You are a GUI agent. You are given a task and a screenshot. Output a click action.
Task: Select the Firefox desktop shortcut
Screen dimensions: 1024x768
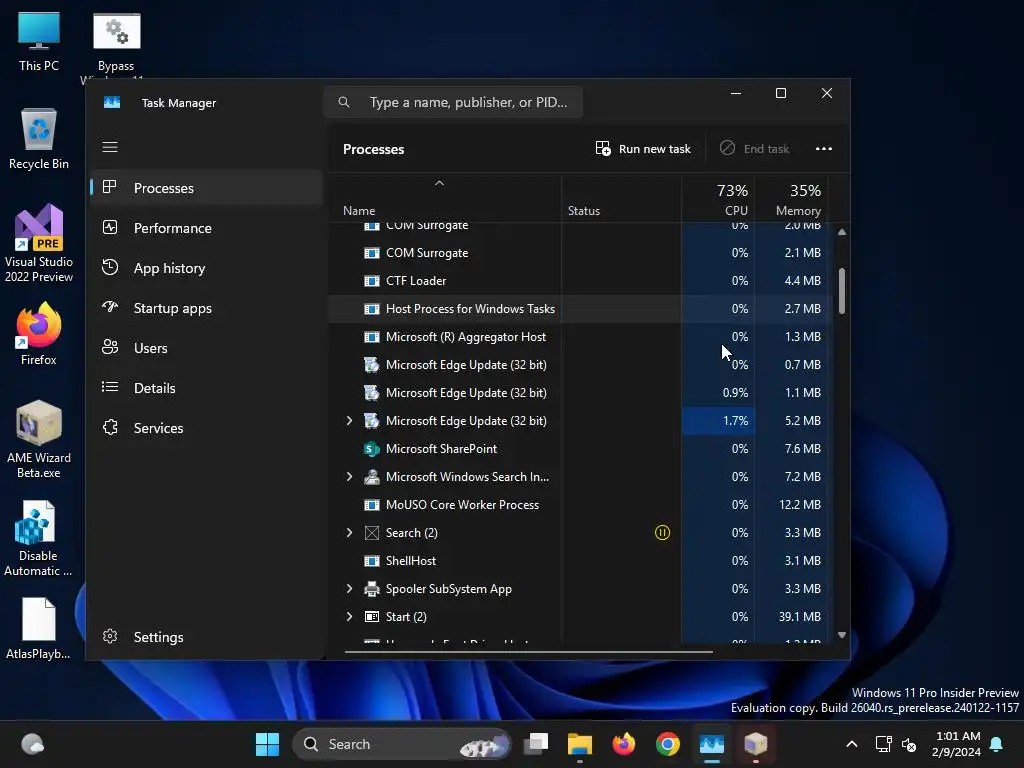(x=39, y=334)
